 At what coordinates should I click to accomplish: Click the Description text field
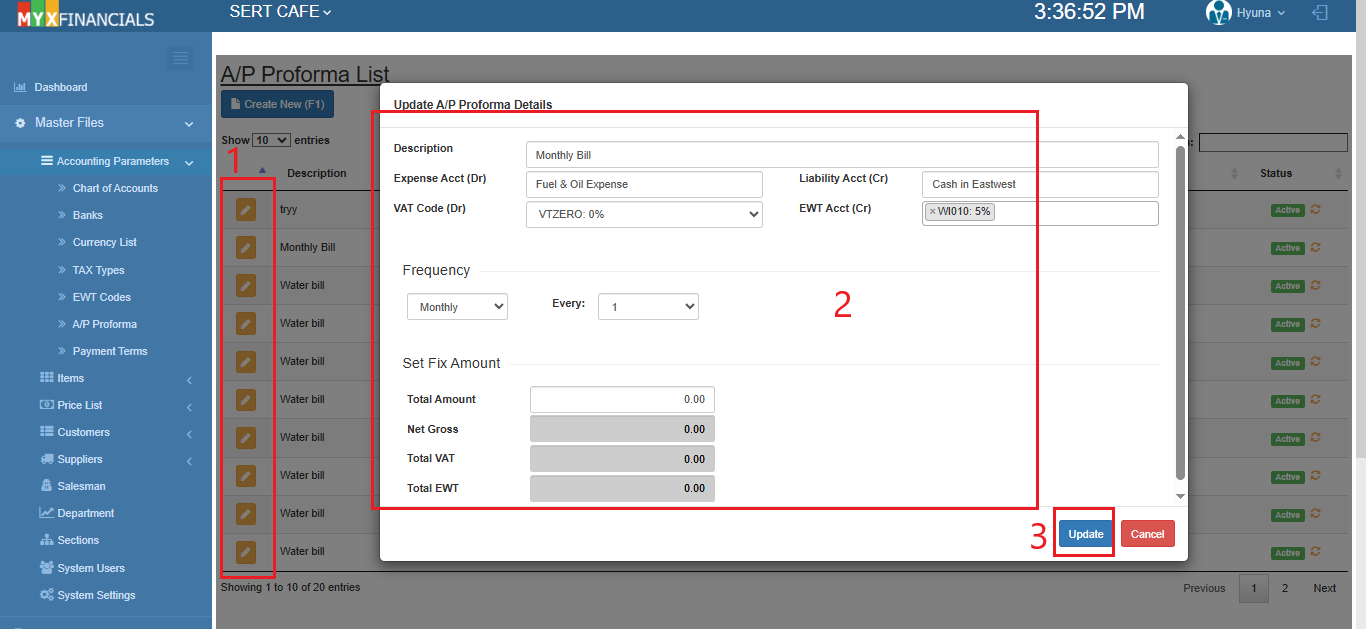point(841,155)
